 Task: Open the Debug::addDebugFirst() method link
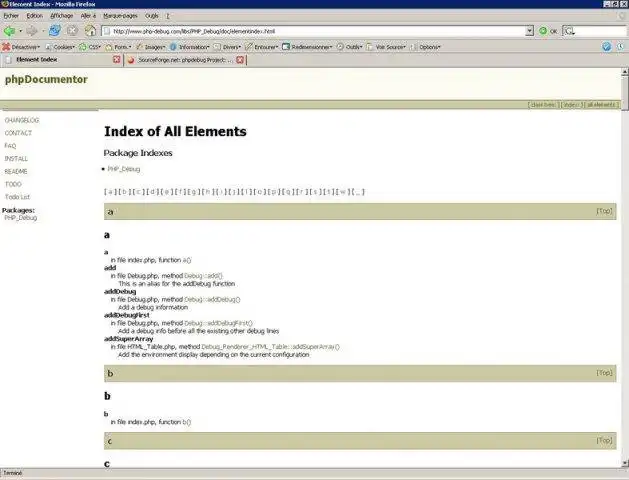[x=218, y=323]
